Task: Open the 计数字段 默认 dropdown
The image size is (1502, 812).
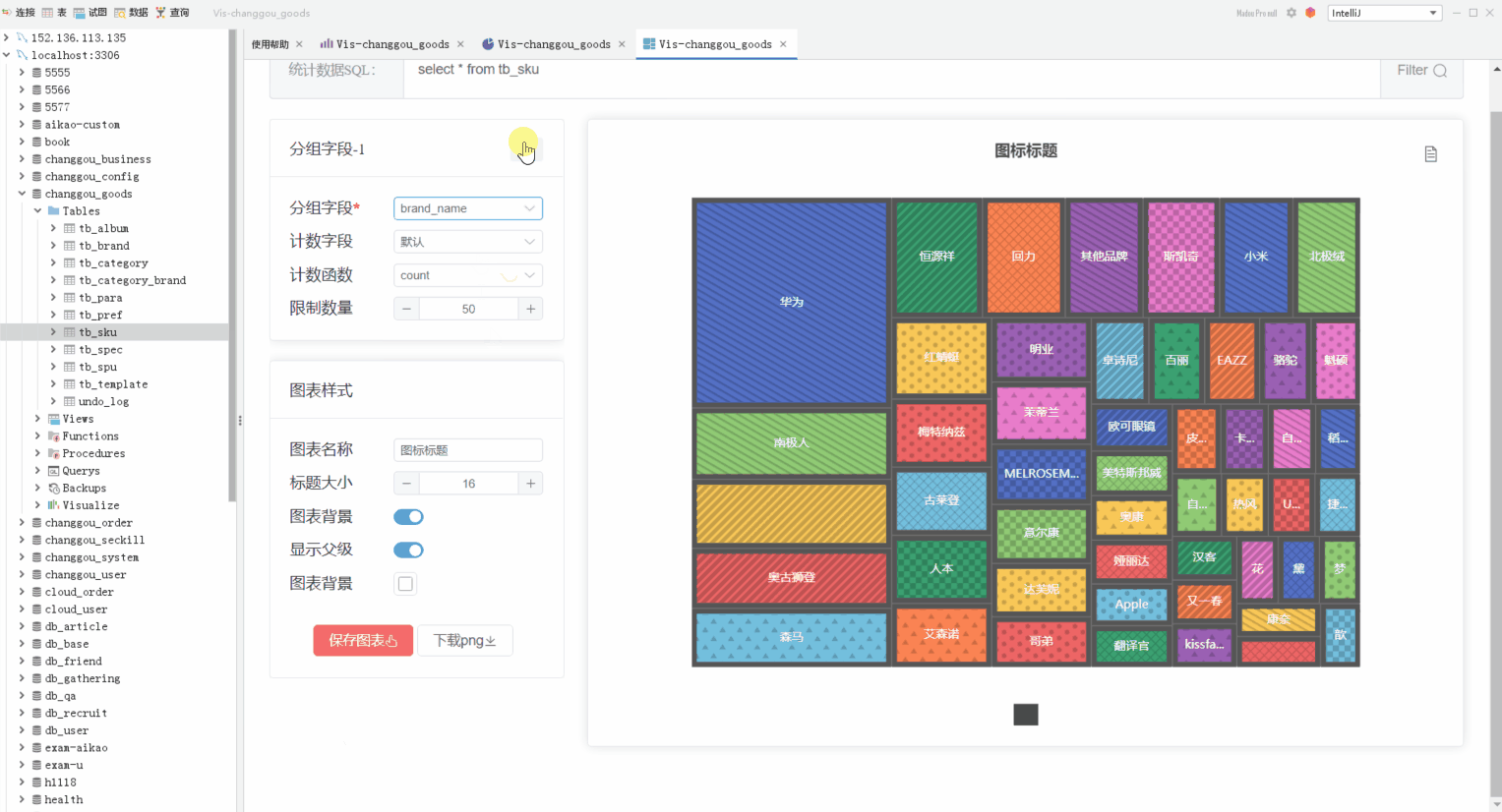Action: tap(468, 242)
